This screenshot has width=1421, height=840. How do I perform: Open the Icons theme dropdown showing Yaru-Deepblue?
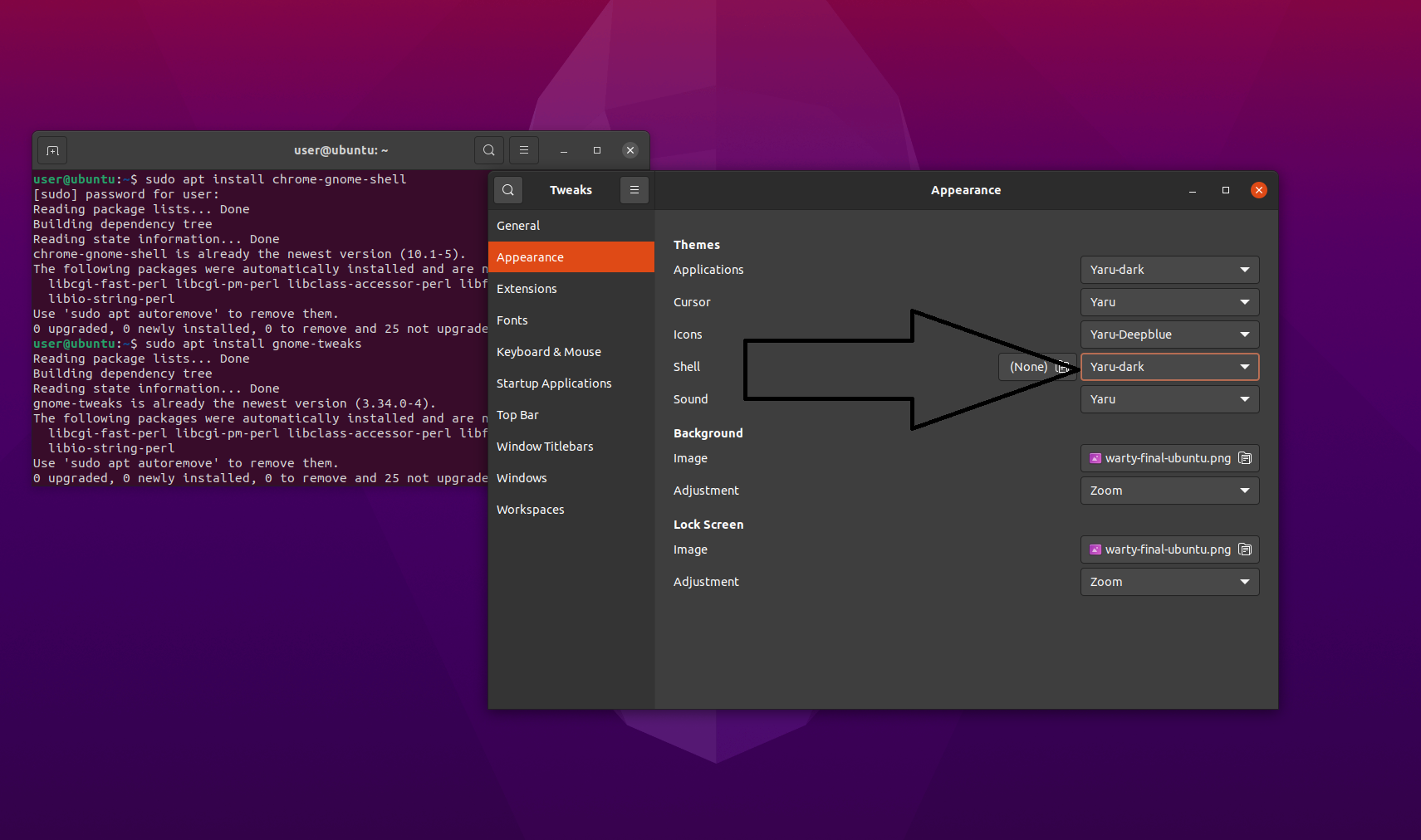[1169, 334]
